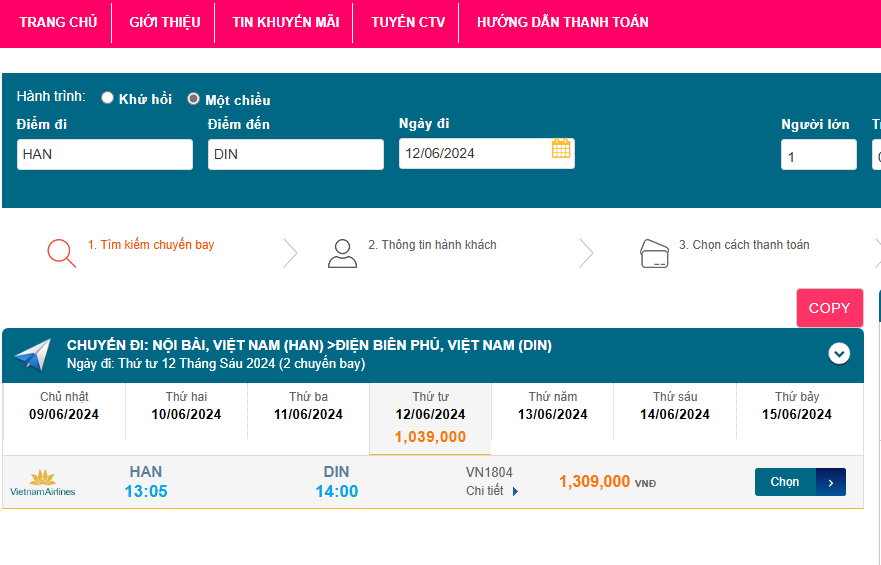This screenshot has width=881, height=565.
Task: Select Thứ ba 11/06/2024 date tab
Action: [x=308, y=406]
